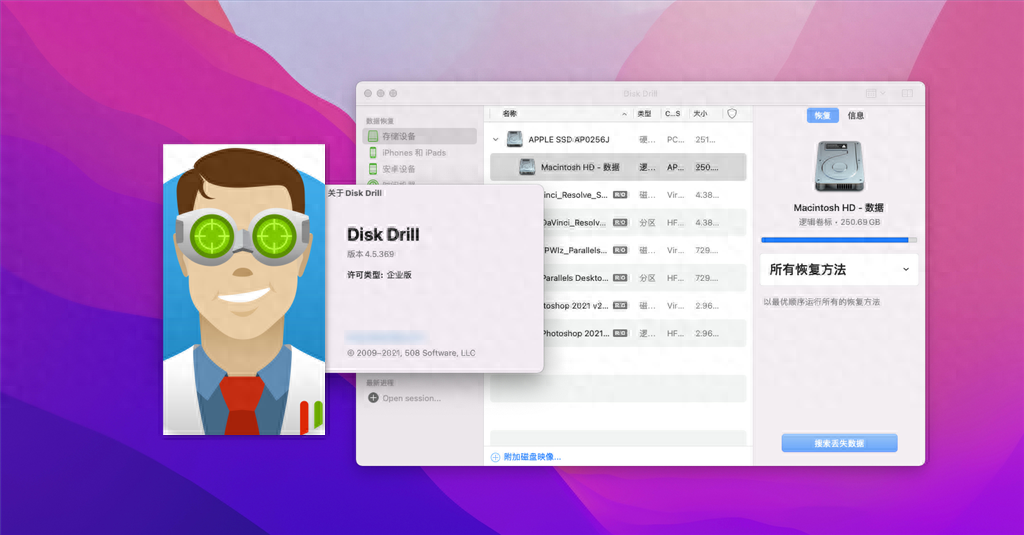Click R/O badge on Photoshop 2021 v2 row
This screenshot has height=535, width=1024.
click(620, 306)
